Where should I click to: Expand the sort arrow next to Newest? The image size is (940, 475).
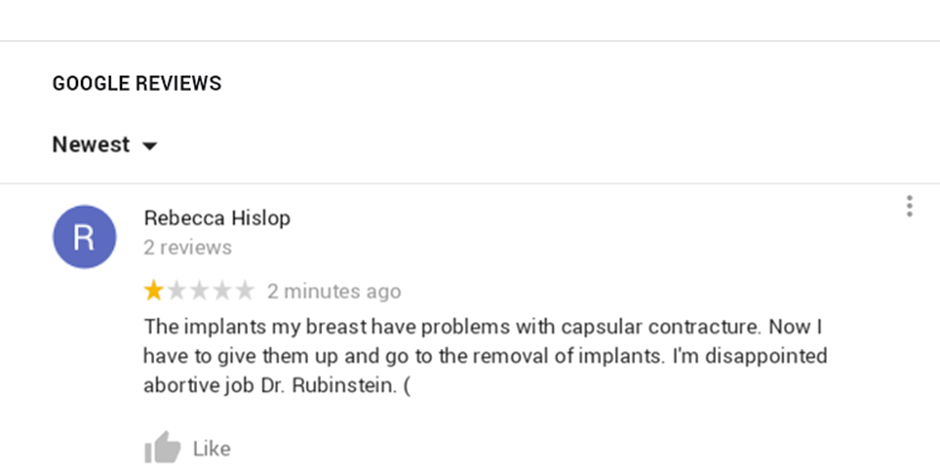tap(149, 146)
